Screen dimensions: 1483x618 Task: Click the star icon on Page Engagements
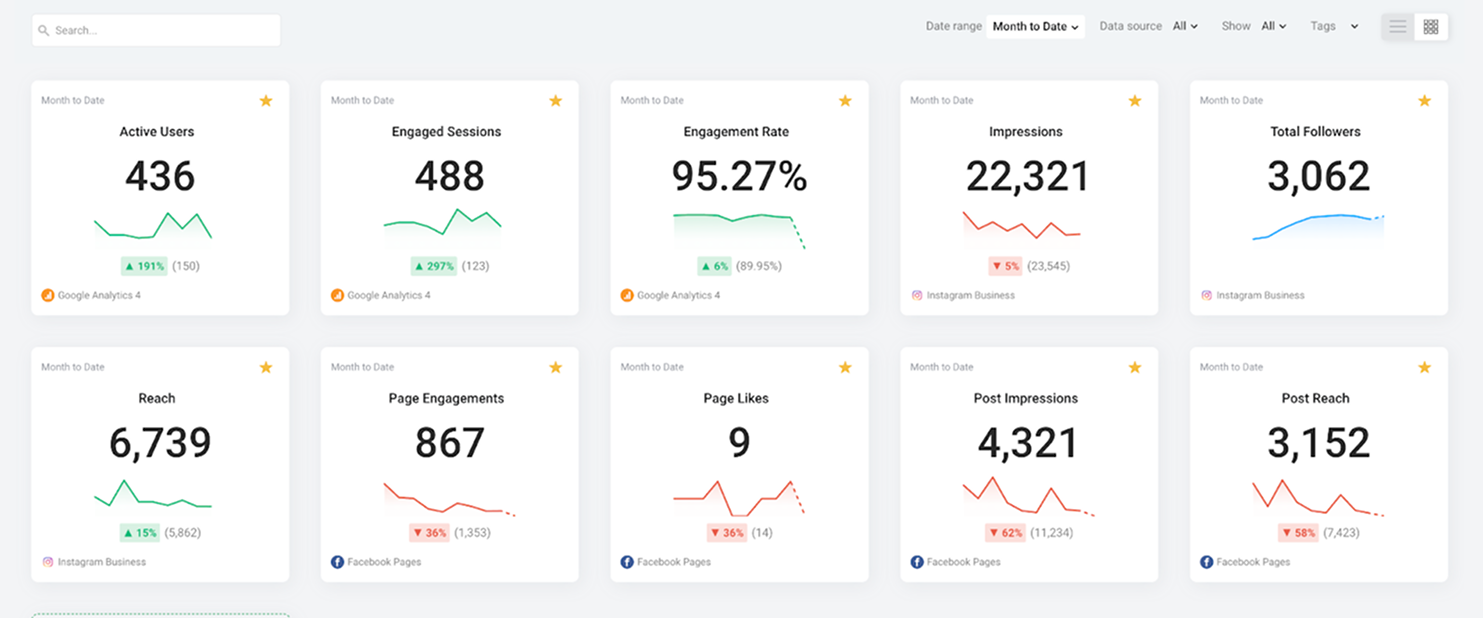556,368
